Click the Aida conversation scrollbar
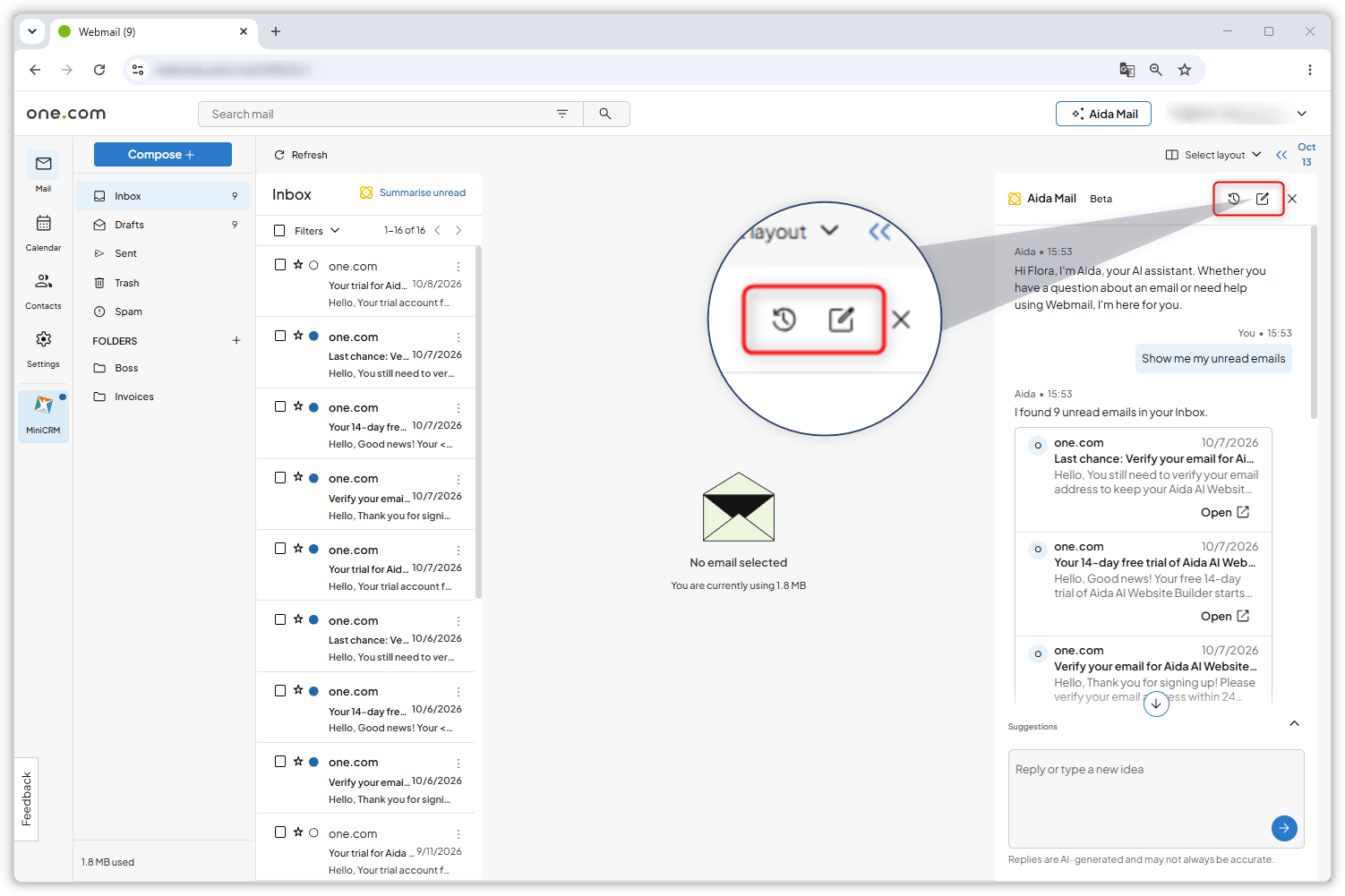Screen dimensions: 1345x896 point(1314,322)
